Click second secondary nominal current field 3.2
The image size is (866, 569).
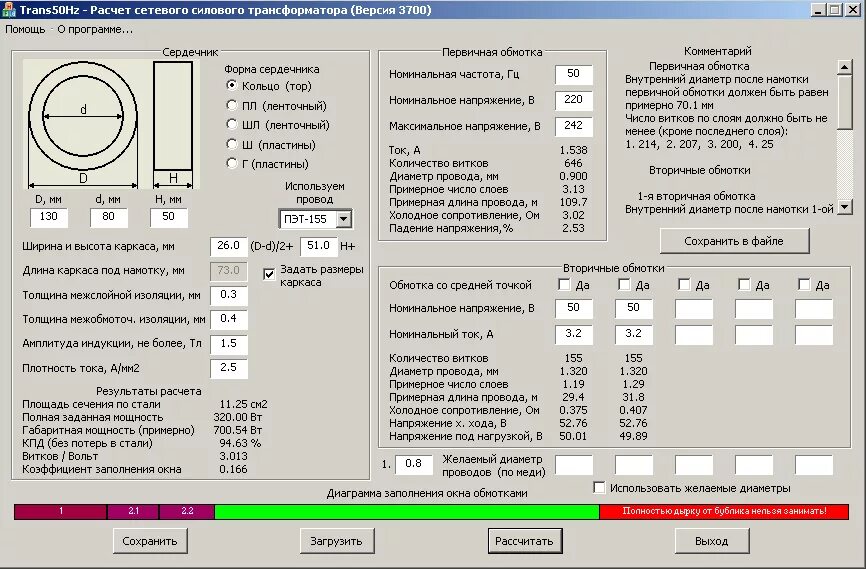(634, 334)
